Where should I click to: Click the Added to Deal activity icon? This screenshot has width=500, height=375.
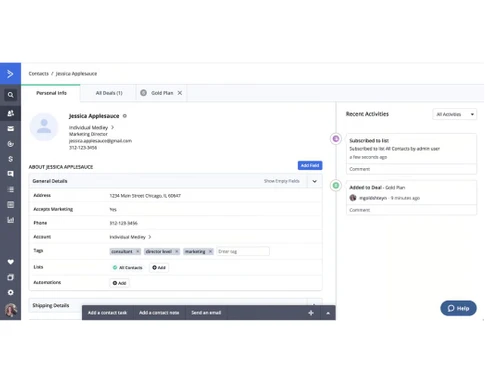(x=336, y=185)
